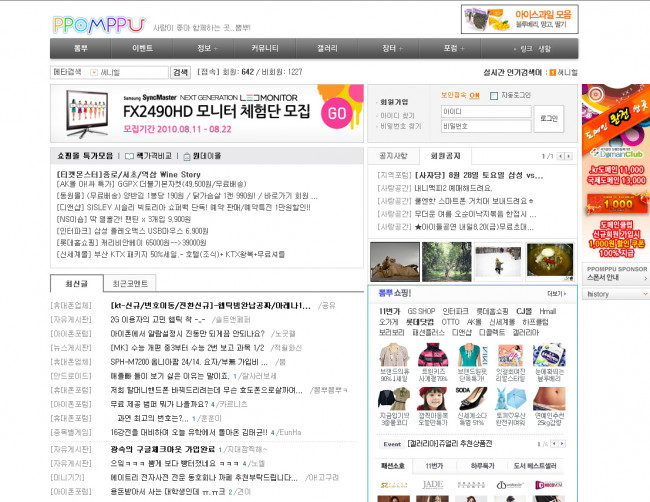
Task: Toggle the 자동로그인 checkbox
Action: [x=494, y=96]
